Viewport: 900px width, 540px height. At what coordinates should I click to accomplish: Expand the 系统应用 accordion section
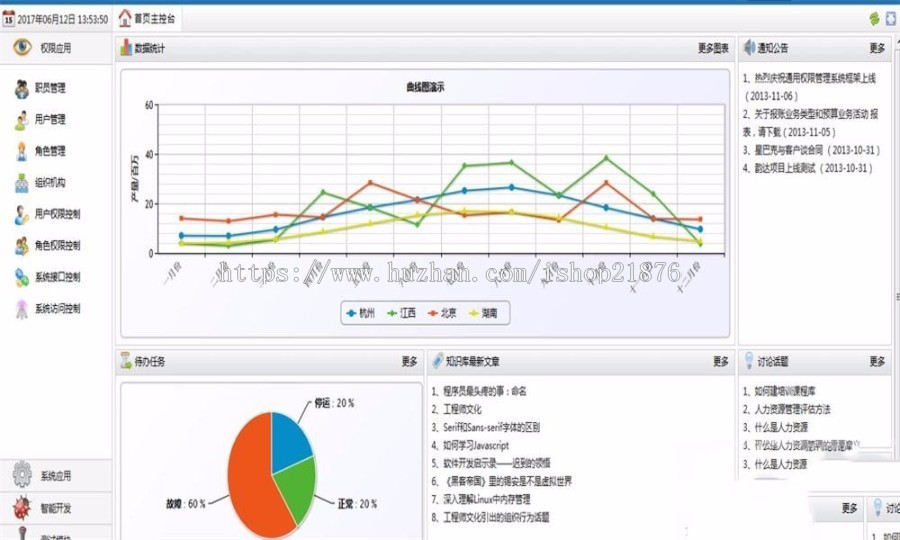(x=56, y=476)
